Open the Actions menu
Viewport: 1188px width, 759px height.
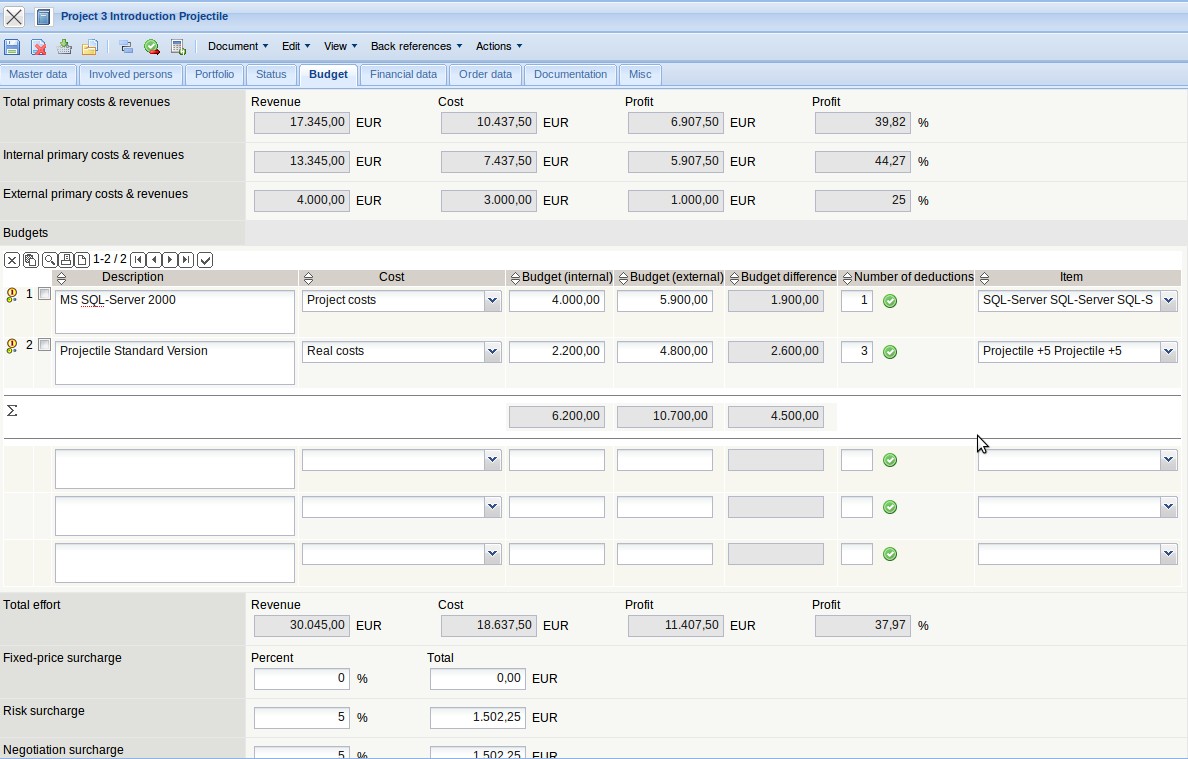click(498, 46)
